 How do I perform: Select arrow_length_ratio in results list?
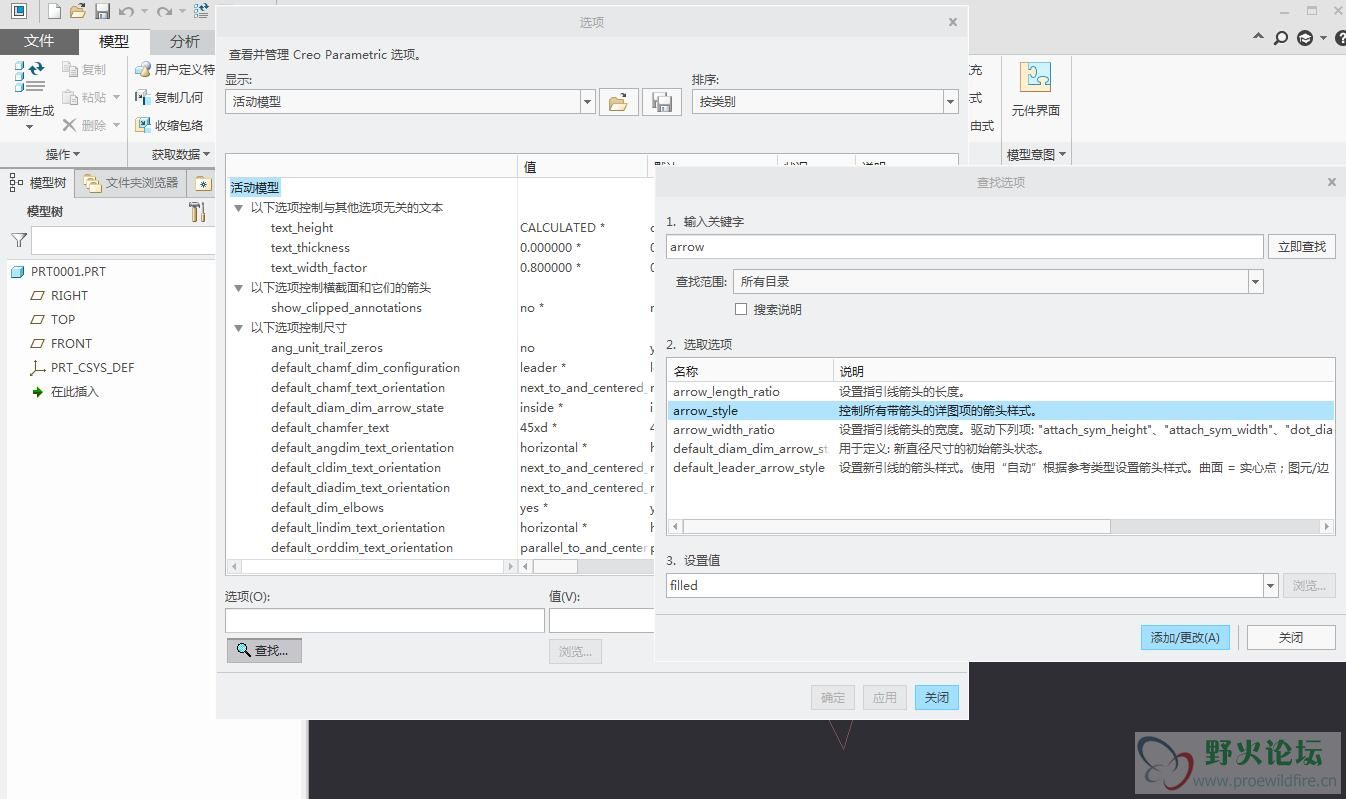point(726,391)
